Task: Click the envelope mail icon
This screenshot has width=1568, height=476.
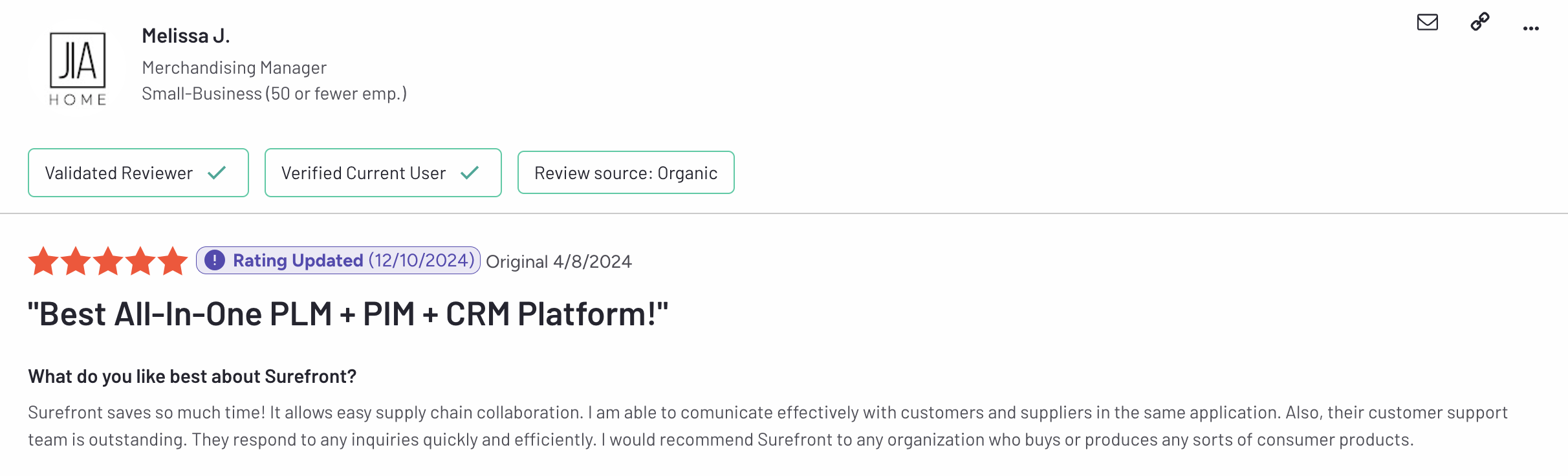Action: pyautogui.click(x=1427, y=23)
